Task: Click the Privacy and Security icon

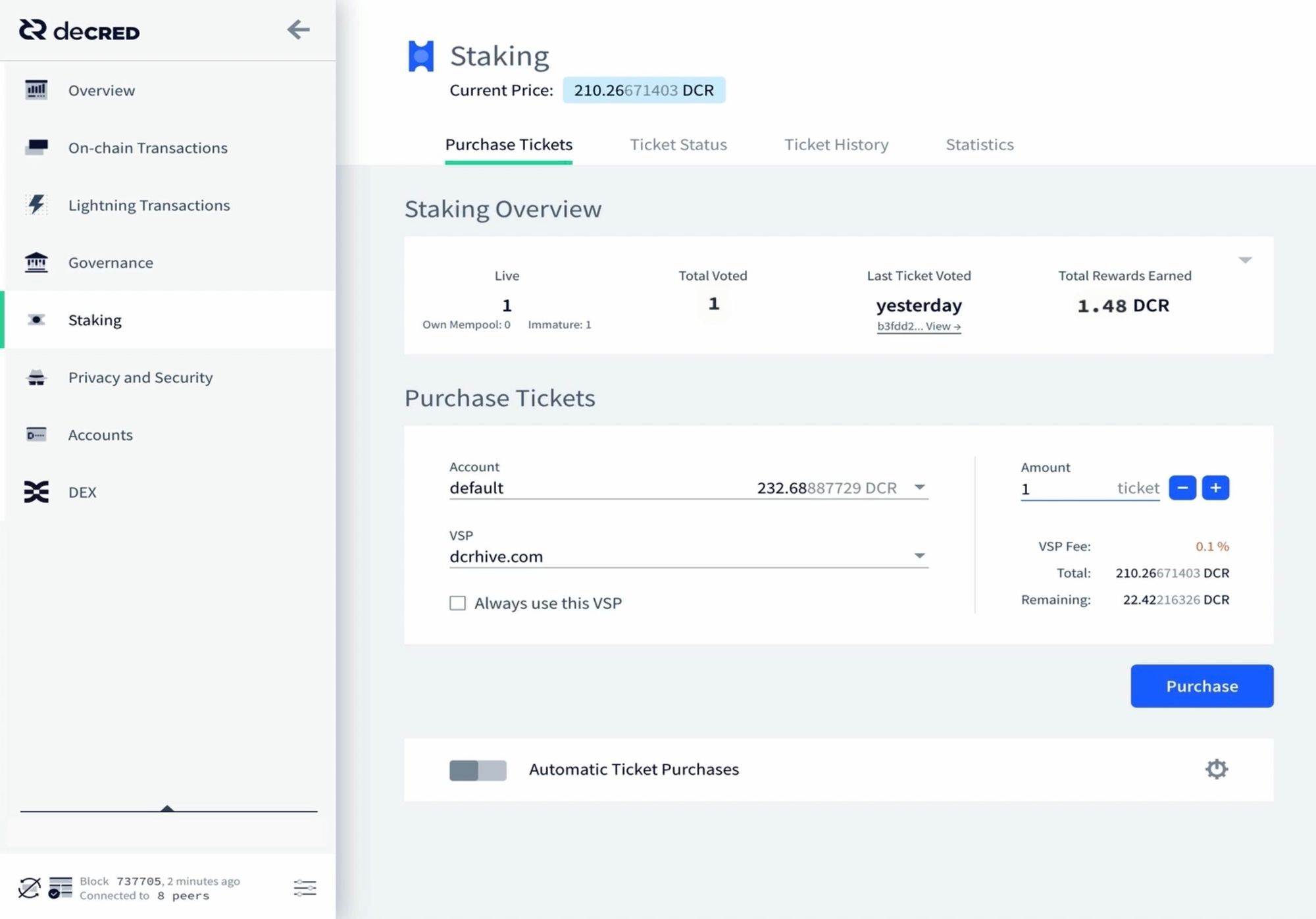Action: [x=36, y=377]
